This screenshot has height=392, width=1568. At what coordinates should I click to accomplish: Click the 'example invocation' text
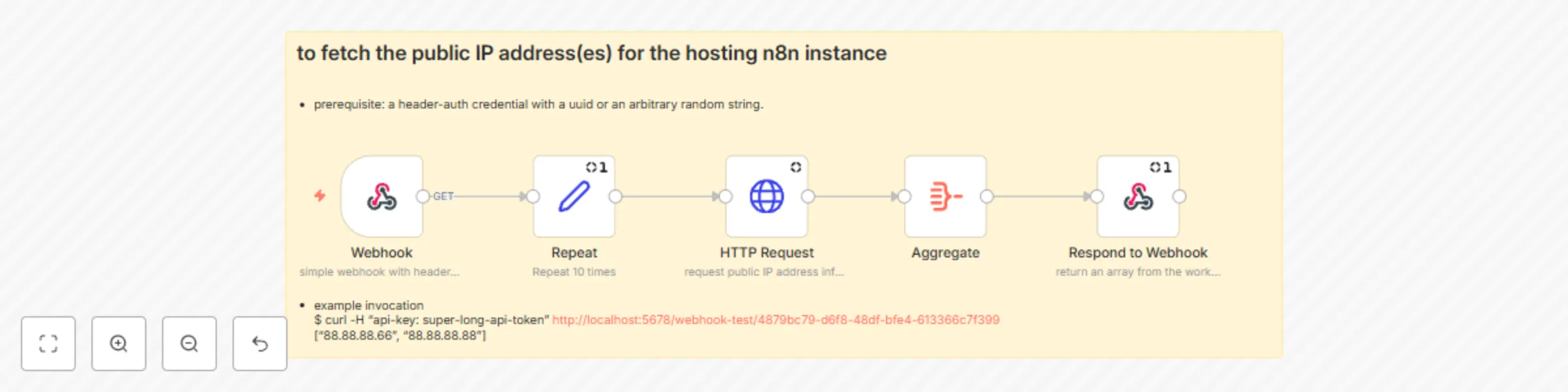[368, 305]
